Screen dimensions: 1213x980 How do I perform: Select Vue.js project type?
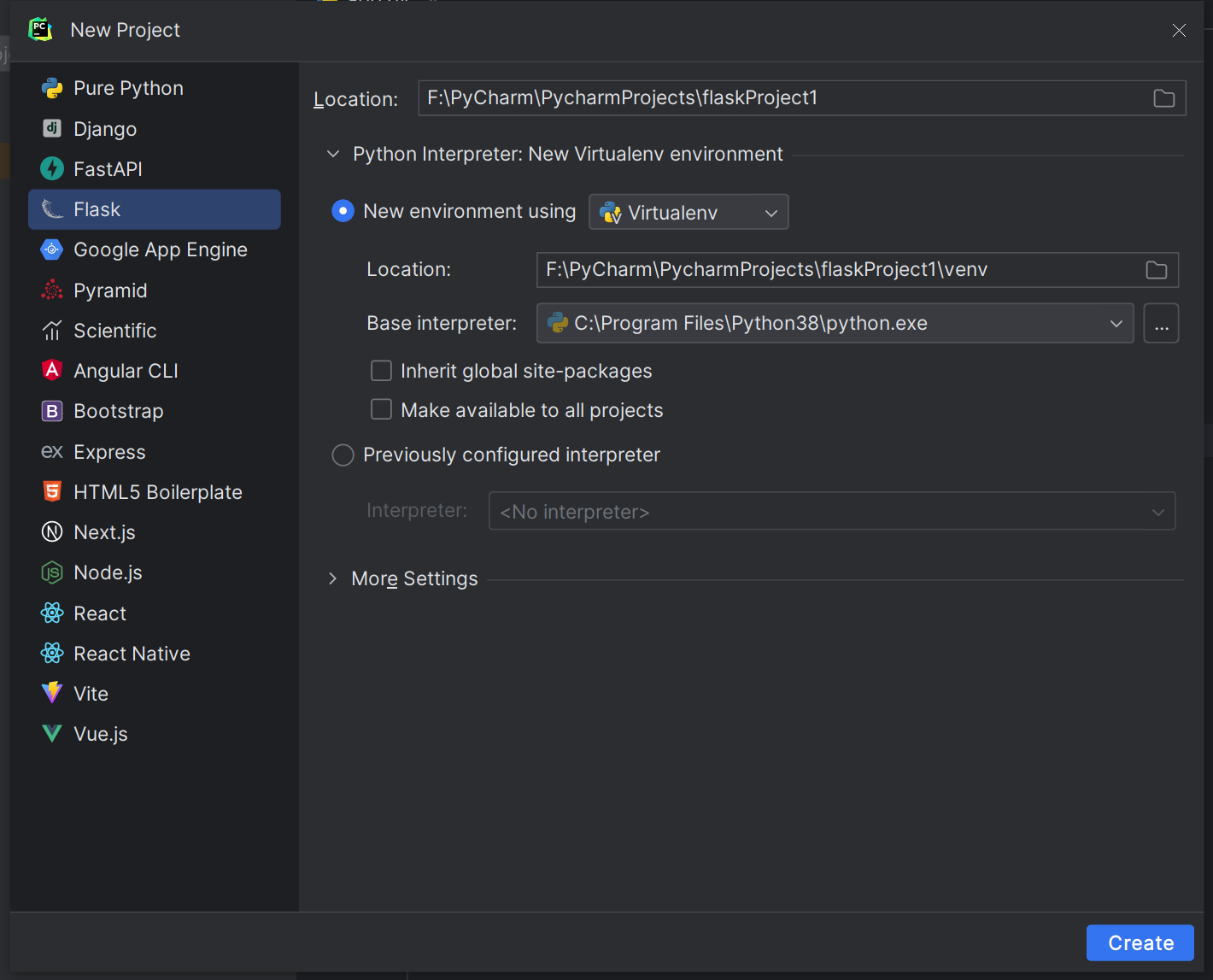(155, 733)
